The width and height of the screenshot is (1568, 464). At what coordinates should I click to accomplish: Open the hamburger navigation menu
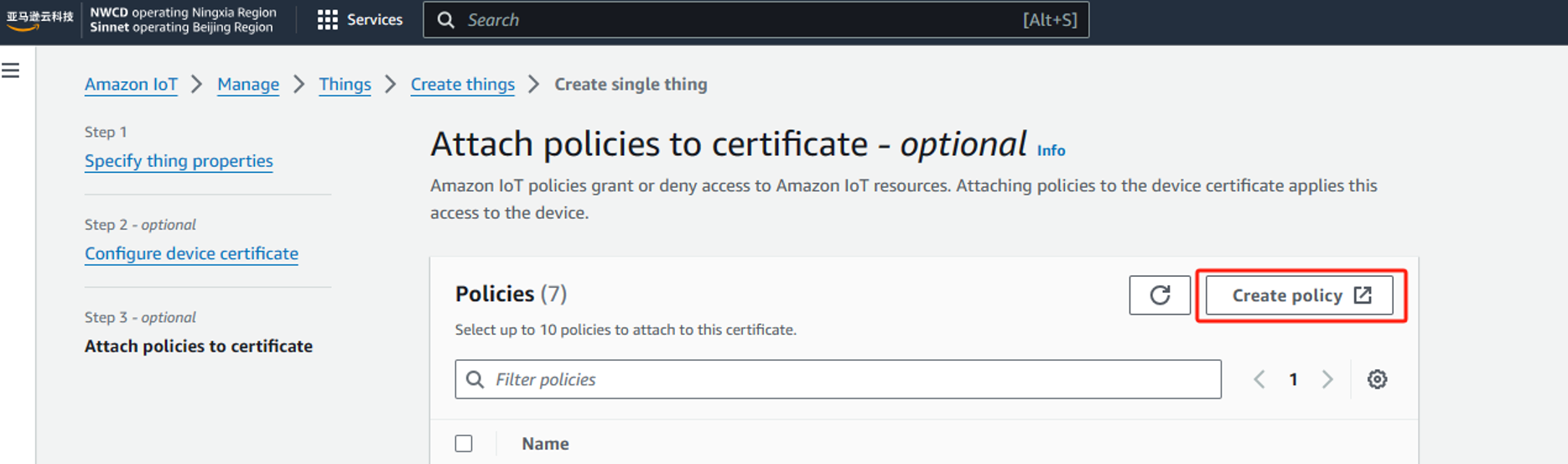(11, 71)
